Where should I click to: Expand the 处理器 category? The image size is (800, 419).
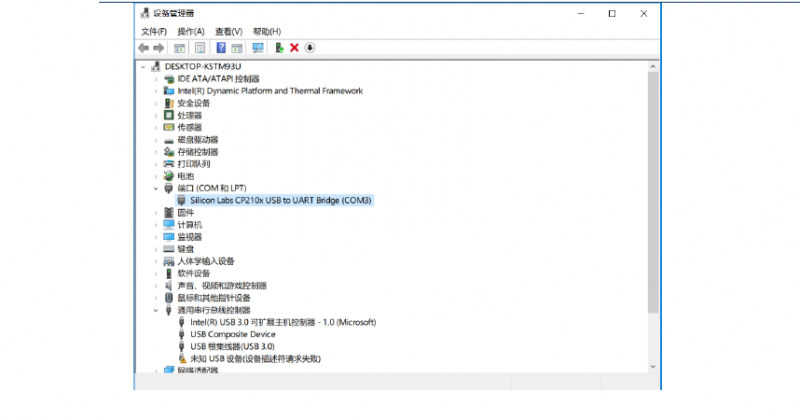156,115
